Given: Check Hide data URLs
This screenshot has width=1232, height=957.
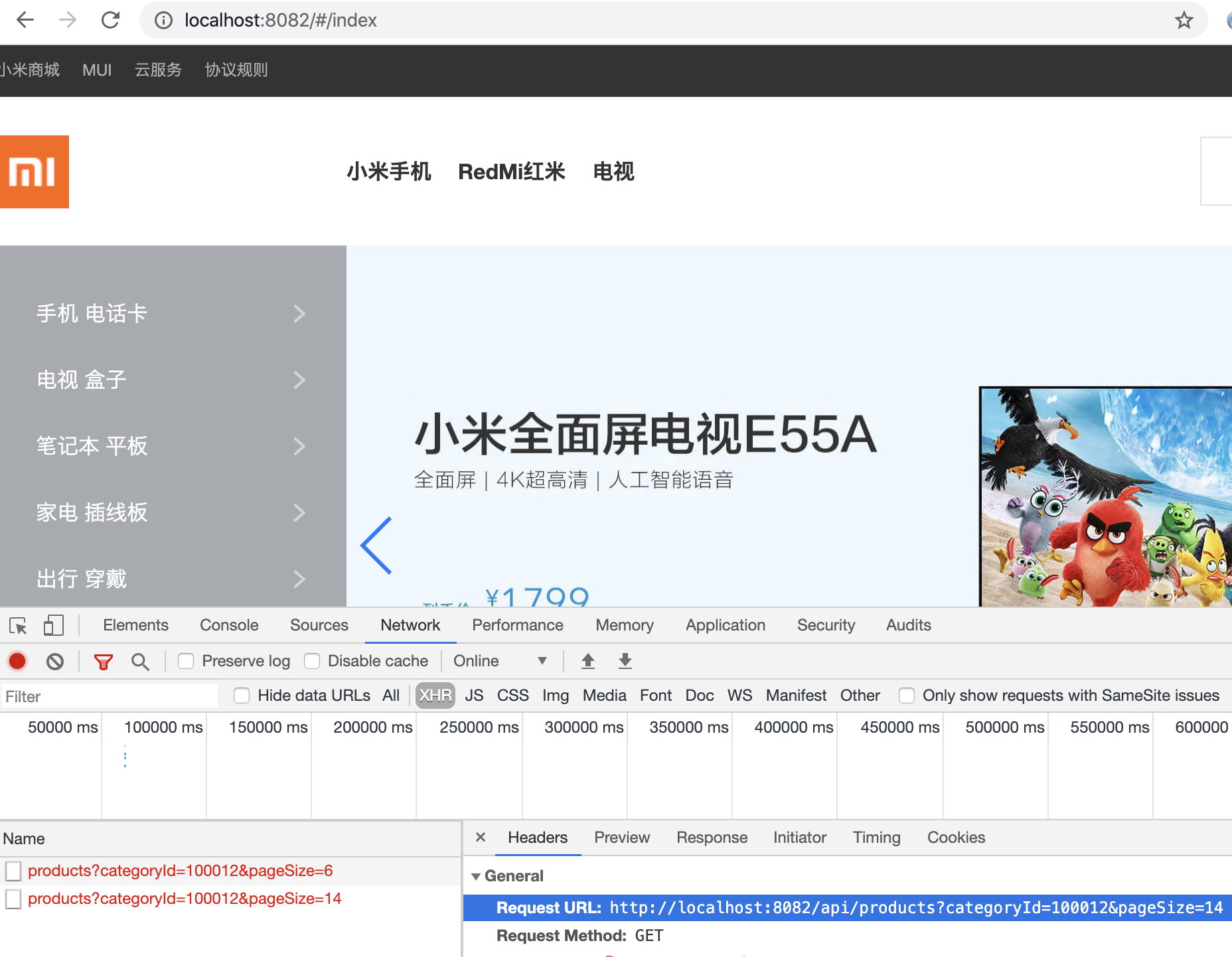Looking at the screenshot, I should [x=242, y=696].
